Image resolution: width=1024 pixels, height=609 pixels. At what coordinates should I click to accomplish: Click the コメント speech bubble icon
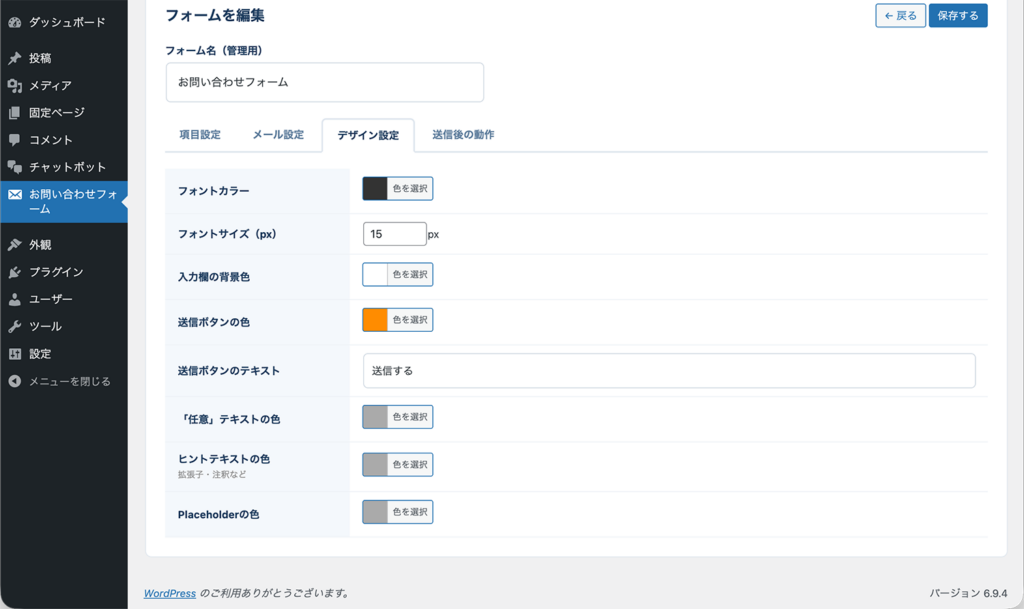click(x=15, y=140)
